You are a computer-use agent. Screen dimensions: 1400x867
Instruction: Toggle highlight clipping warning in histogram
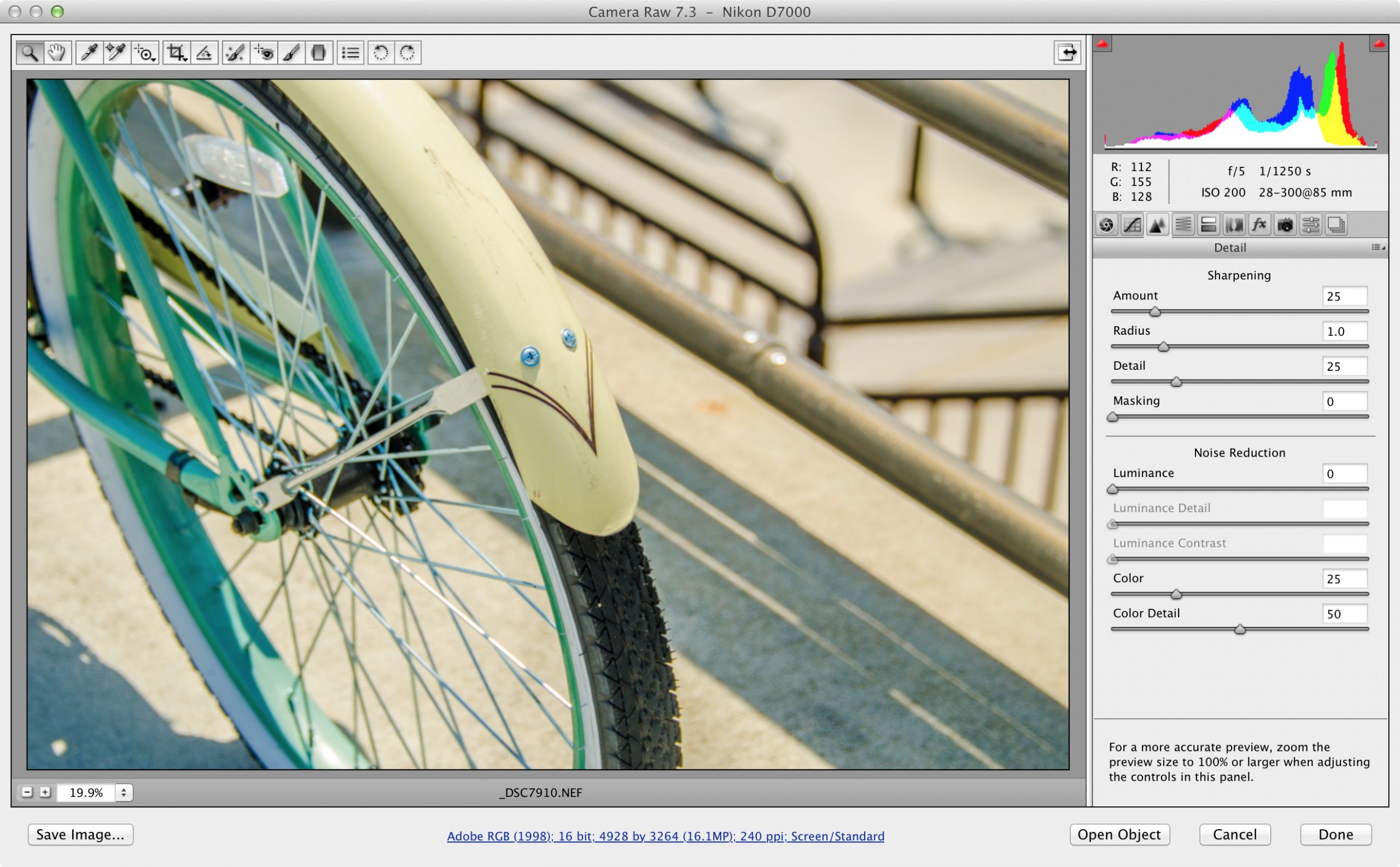1379,44
